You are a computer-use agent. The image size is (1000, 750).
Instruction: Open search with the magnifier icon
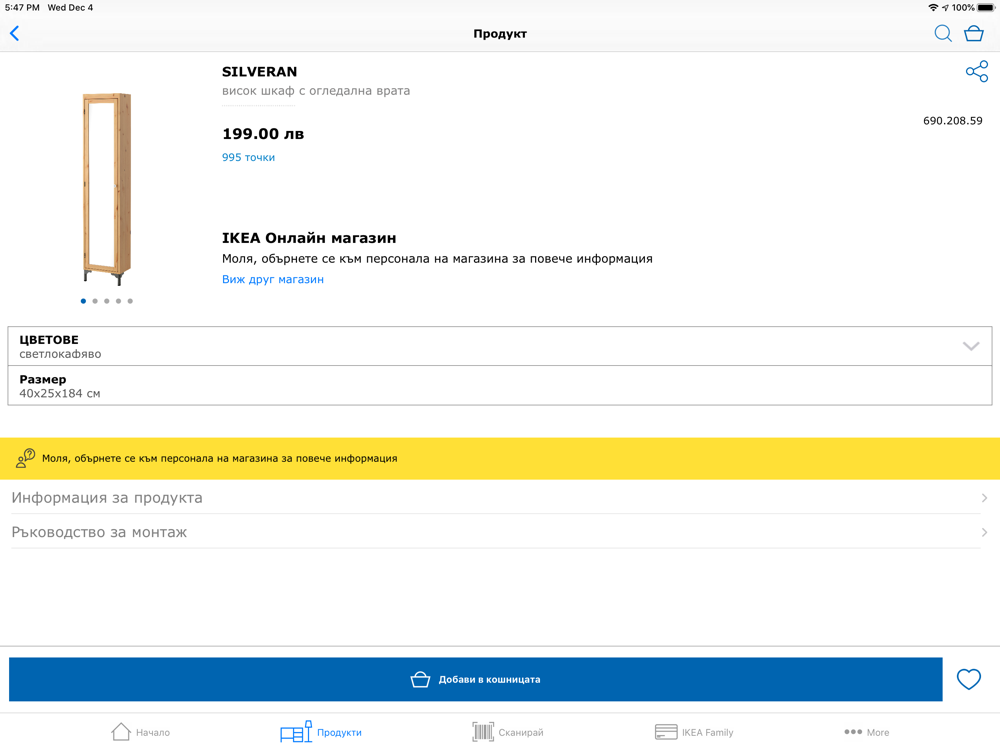[943, 33]
